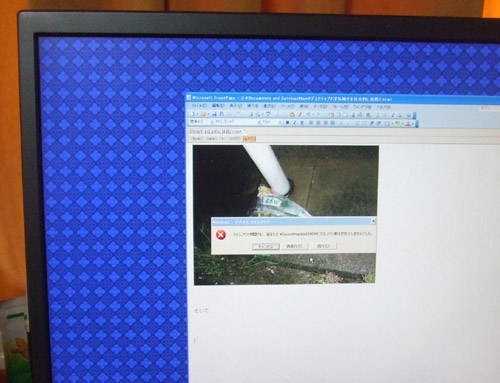Viewport: 500px width, 383px height.
Task: Click the Undo arrow icon in the toolbar
Action: [x=308, y=114]
